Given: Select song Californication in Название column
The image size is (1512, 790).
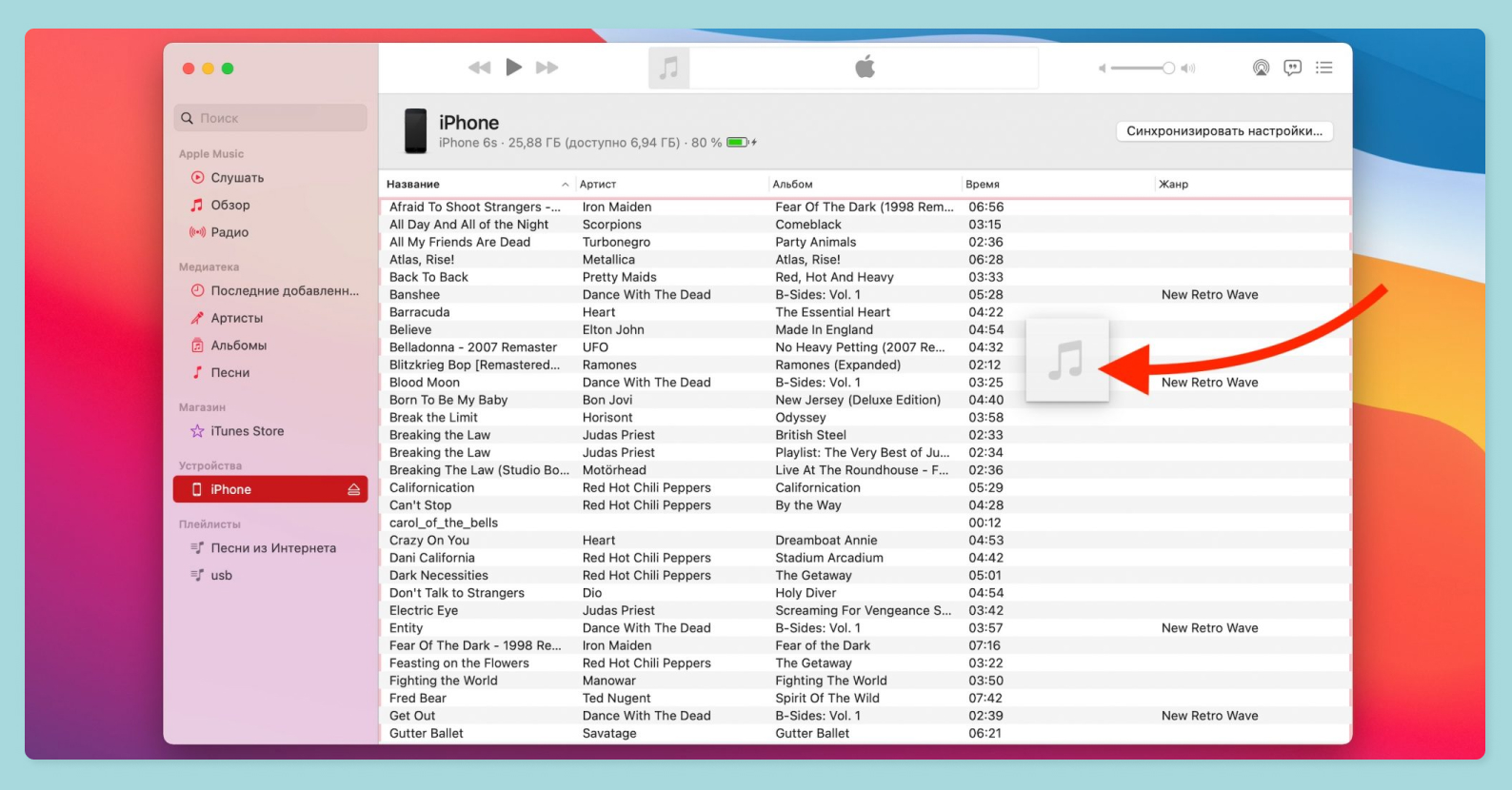Looking at the screenshot, I should [431, 487].
